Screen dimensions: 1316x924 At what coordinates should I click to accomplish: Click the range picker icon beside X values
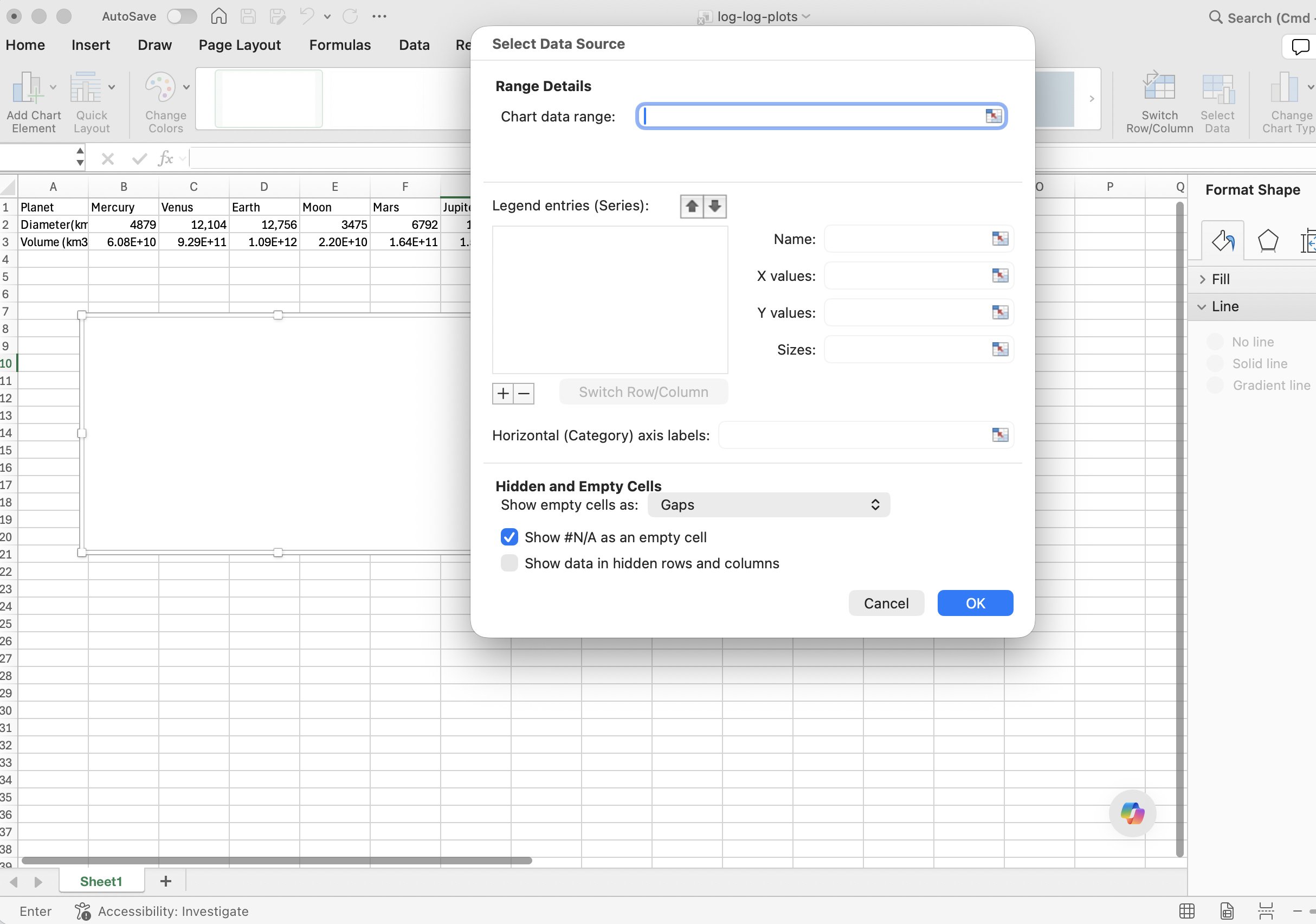tap(999, 275)
